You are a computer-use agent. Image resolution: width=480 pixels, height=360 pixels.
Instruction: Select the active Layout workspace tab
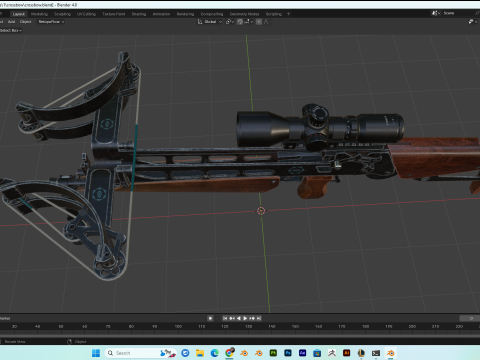tap(19, 14)
